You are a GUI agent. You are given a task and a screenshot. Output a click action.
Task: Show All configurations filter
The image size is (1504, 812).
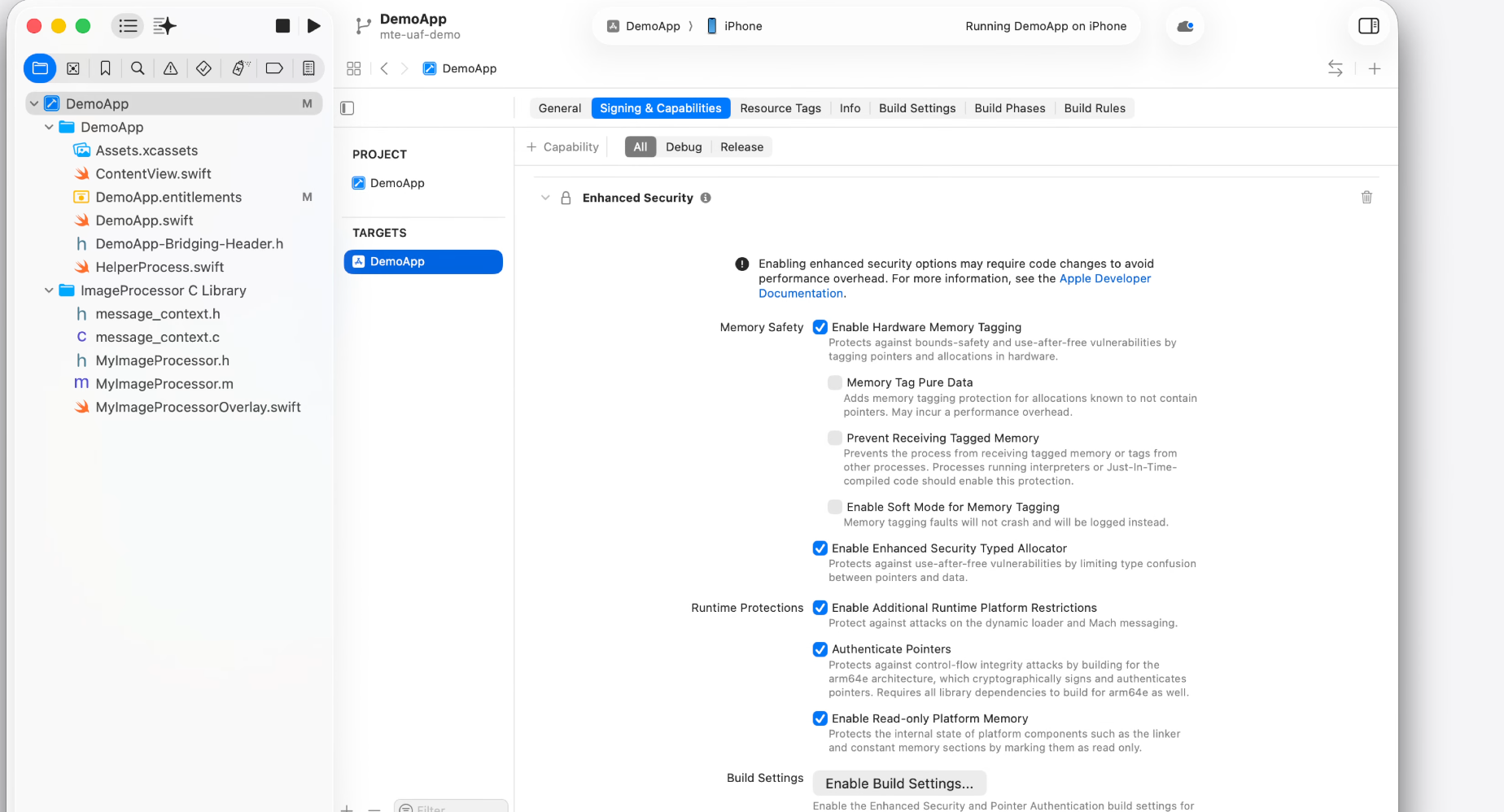pyautogui.click(x=641, y=147)
